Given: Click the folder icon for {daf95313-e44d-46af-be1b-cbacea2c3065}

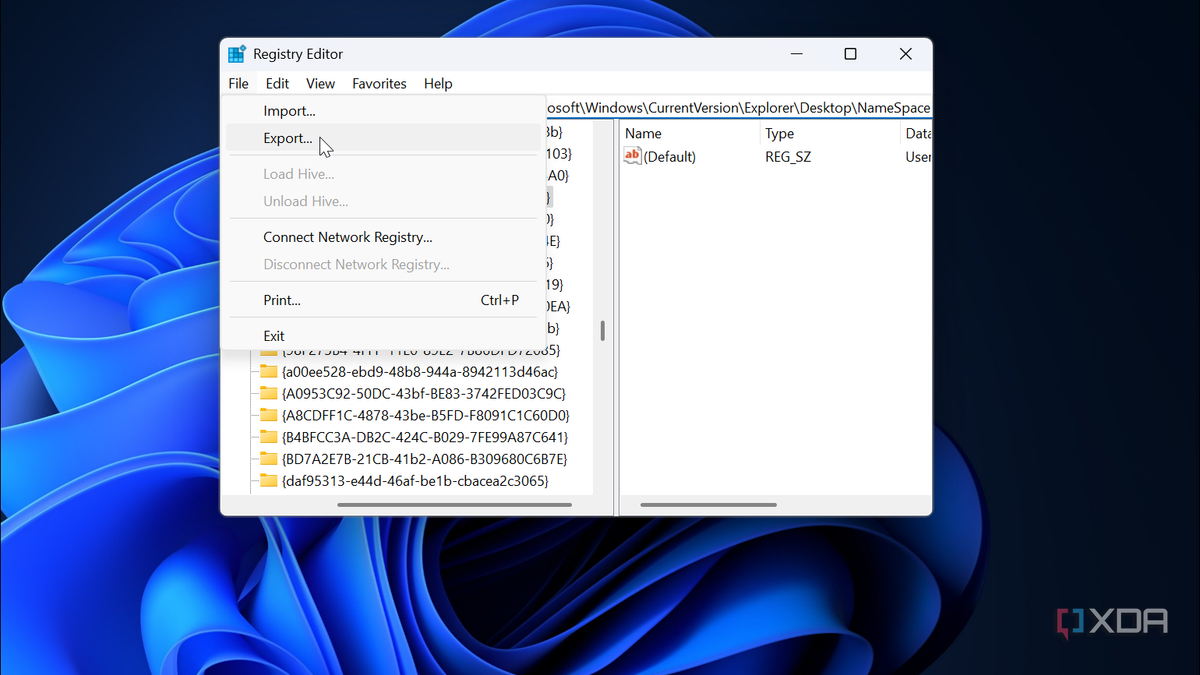Looking at the screenshot, I should [268, 481].
